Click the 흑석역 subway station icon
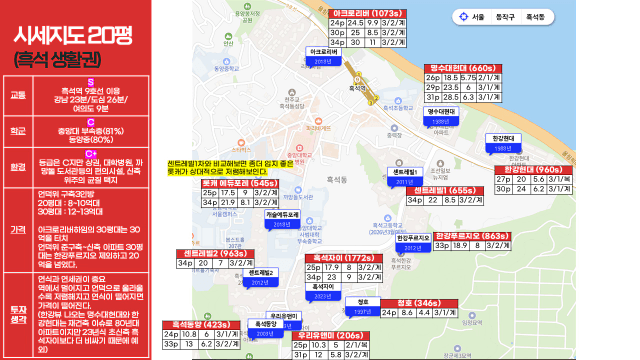This screenshot has width=640, height=360. coord(358,79)
